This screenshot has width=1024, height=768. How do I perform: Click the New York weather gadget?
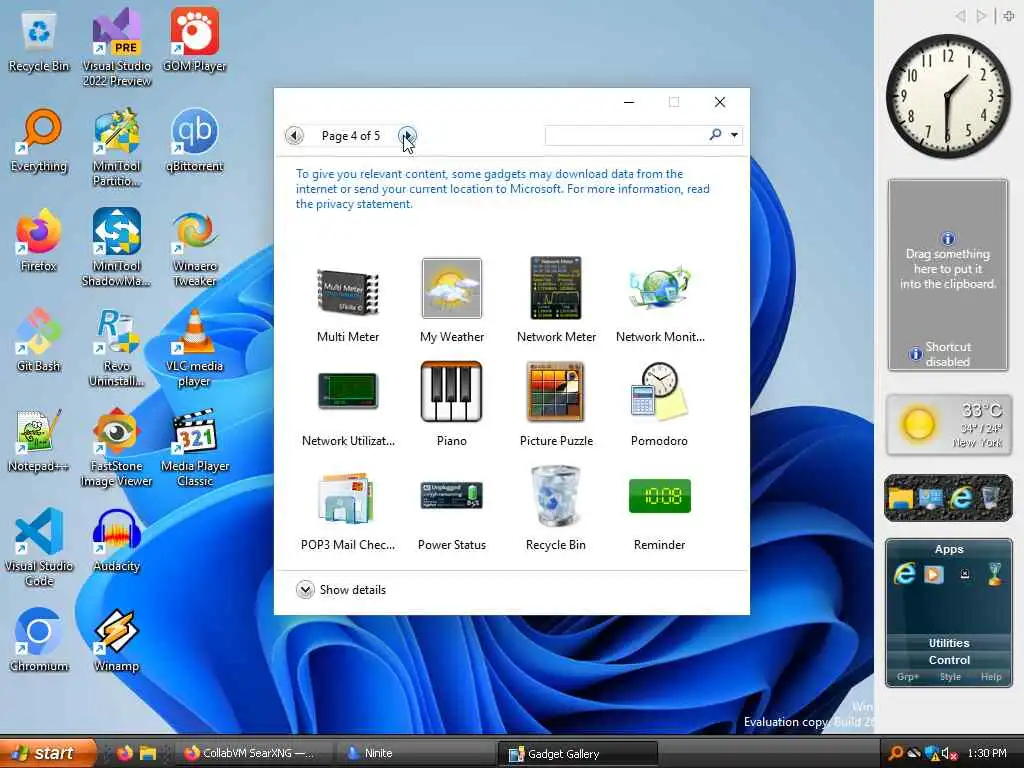pos(949,425)
